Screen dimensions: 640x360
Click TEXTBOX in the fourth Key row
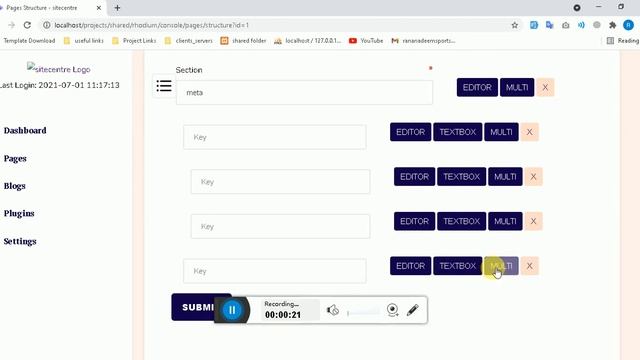tap(458, 266)
